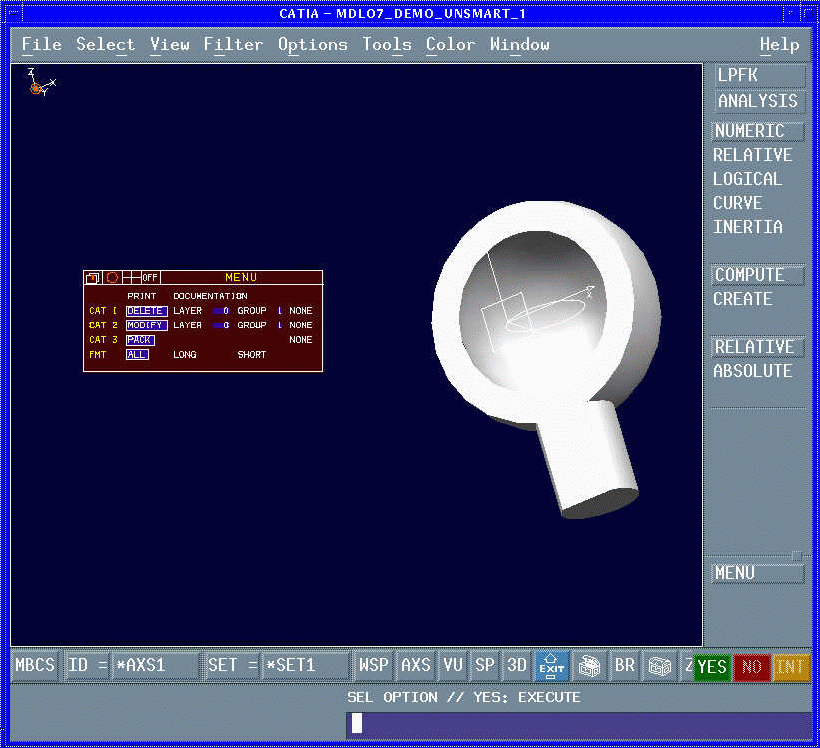
Task: Select the BR toolbar button
Action: click(x=624, y=665)
